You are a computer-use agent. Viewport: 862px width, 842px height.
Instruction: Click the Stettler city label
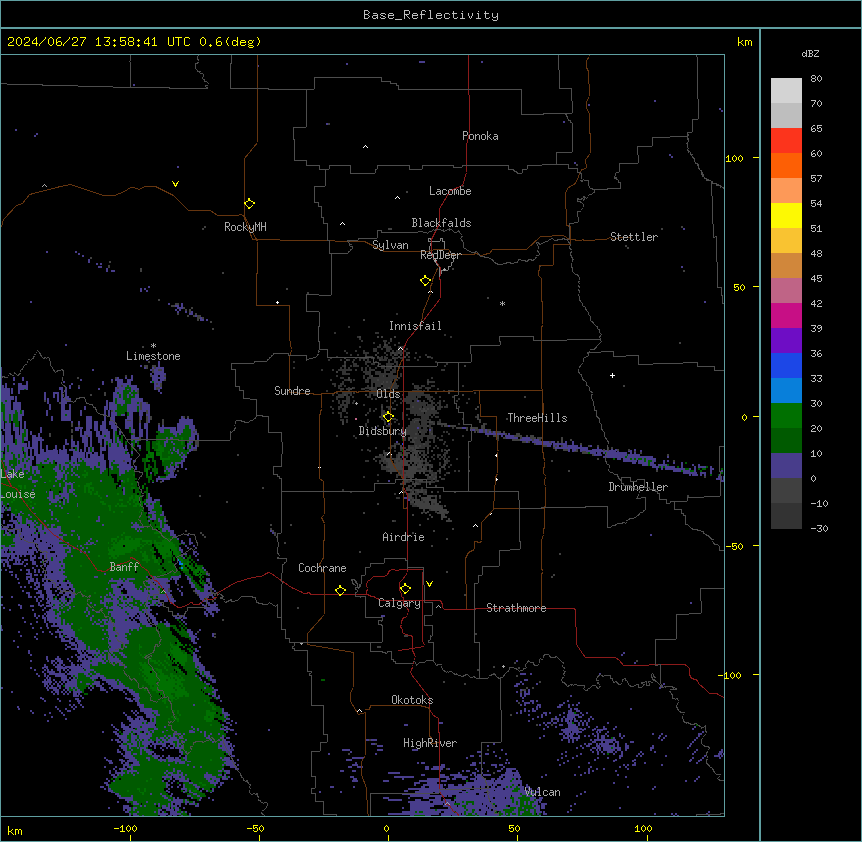(x=634, y=237)
